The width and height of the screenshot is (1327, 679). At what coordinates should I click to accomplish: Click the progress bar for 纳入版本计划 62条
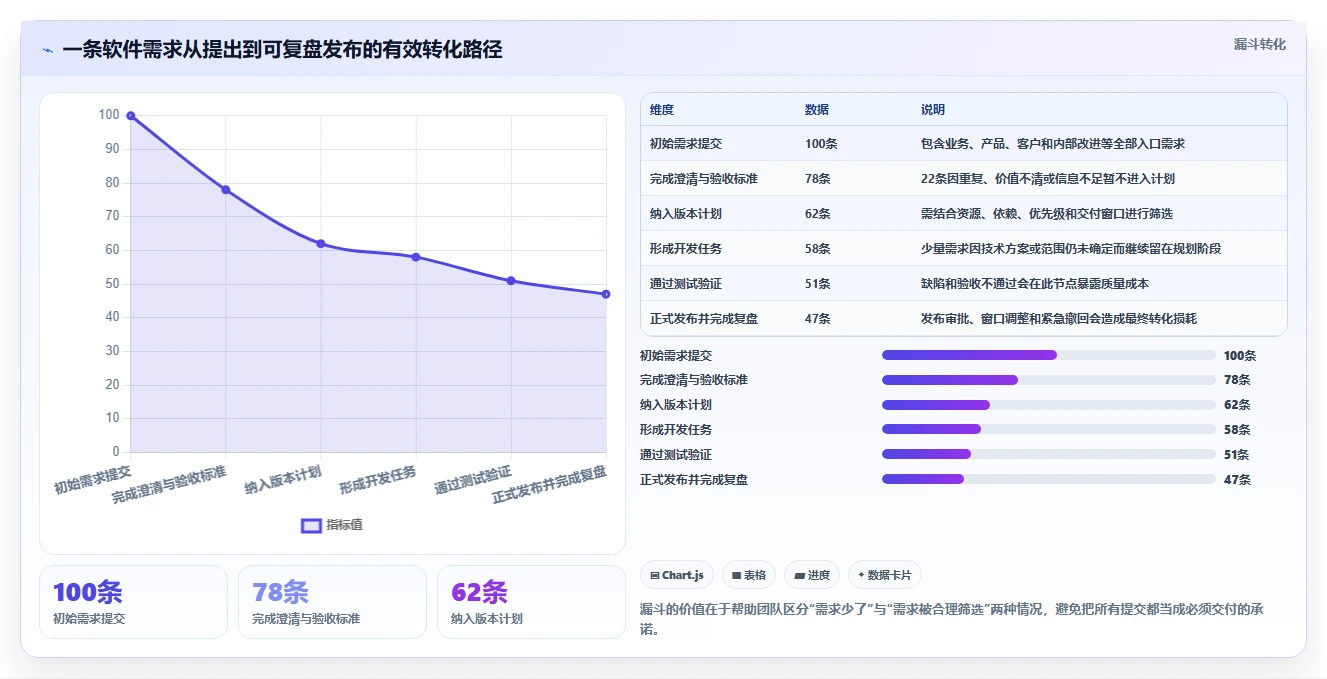(x=1048, y=405)
